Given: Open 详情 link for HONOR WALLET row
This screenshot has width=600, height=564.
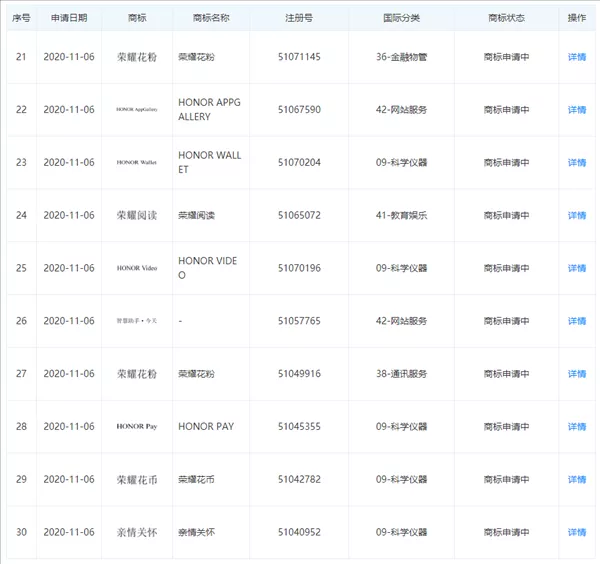Looking at the screenshot, I should tap(577, 163).
